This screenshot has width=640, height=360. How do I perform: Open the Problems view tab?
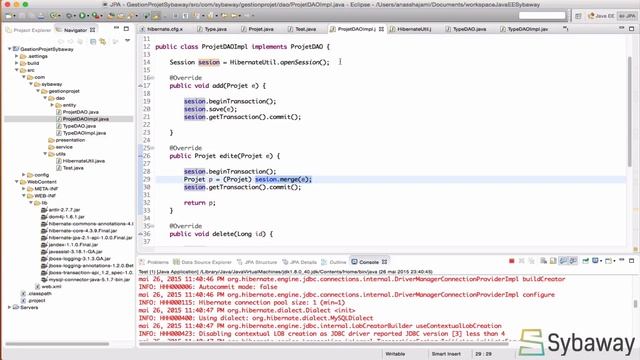click(x=154, y=262)
